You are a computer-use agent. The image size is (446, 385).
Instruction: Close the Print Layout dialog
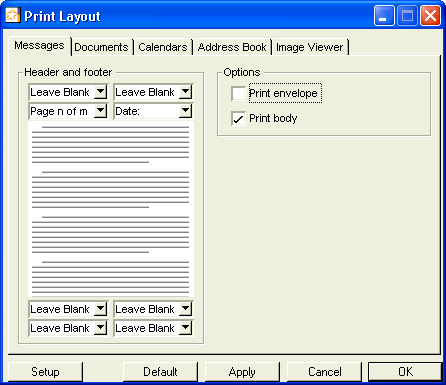(x=430, y=16)
